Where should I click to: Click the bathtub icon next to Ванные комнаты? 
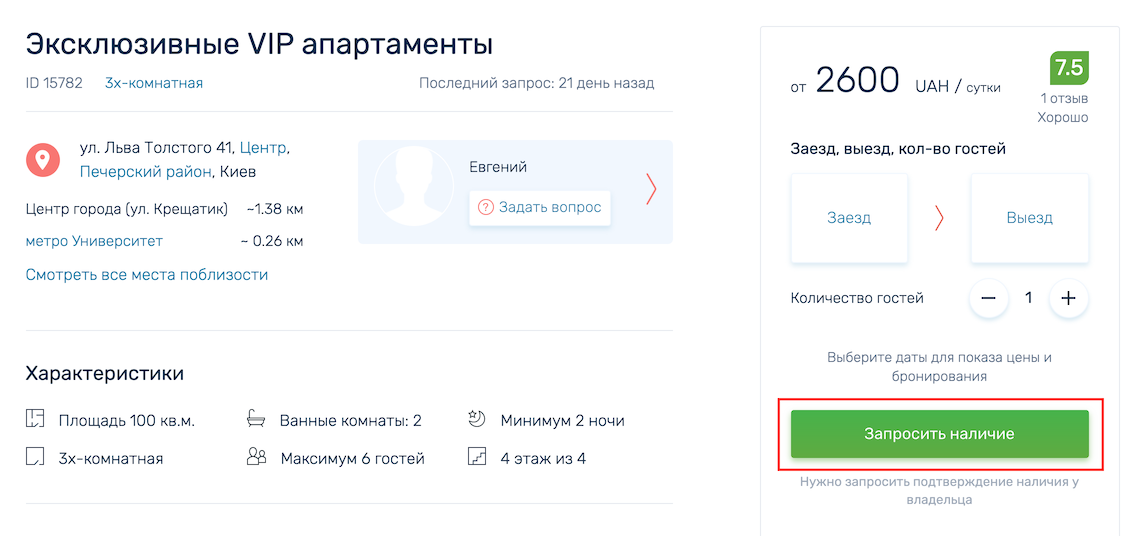coord(257,419)
